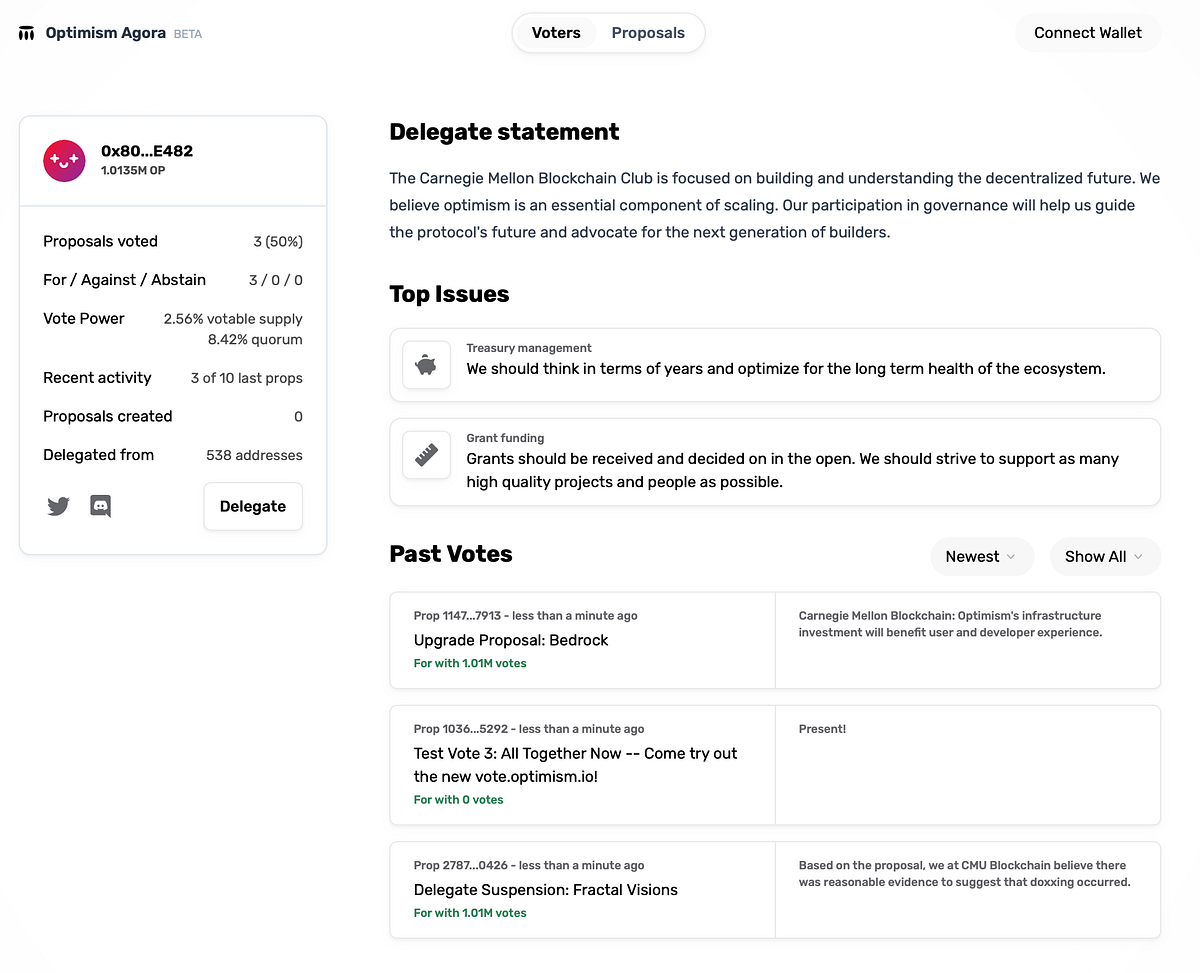Screen dimensions: 1200x973
Task: Select the Grant funding issue card
Action: (775, 462)
